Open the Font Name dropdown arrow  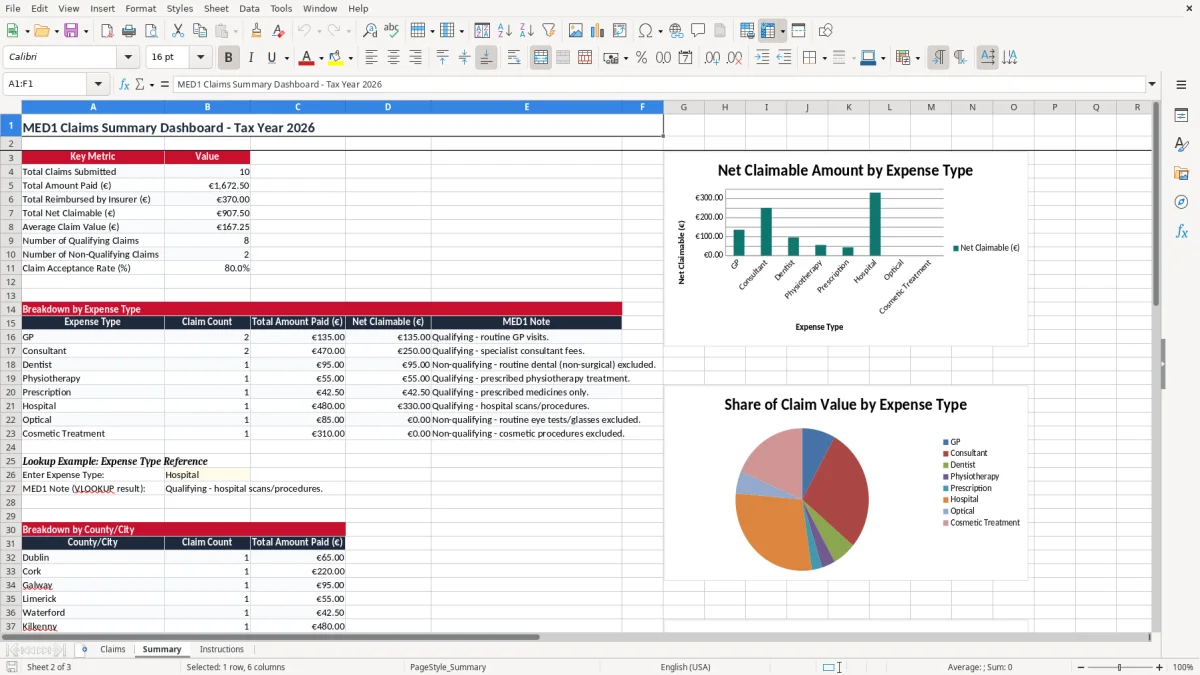(127, 58)
